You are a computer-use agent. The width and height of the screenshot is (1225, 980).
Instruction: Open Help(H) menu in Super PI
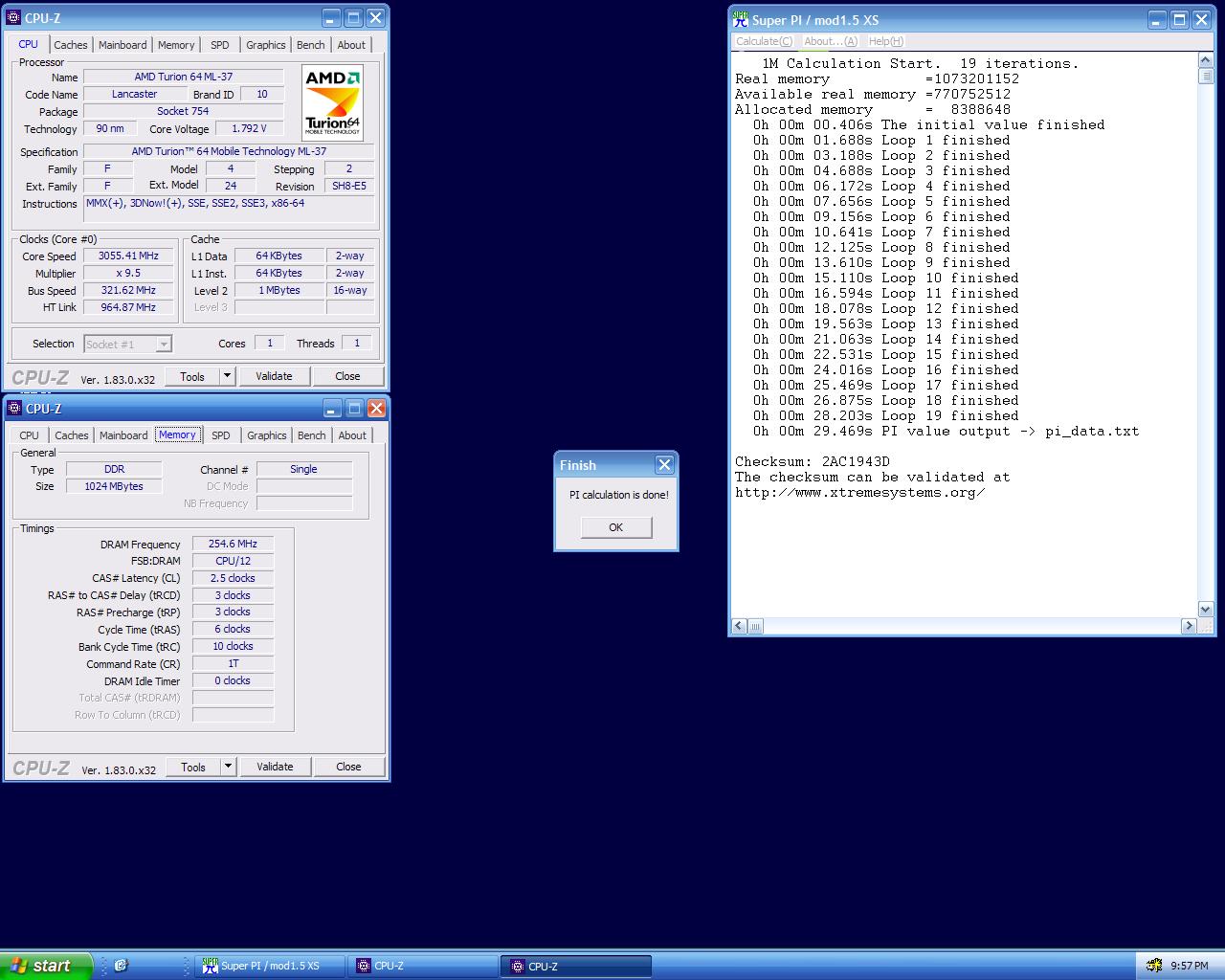coord(885,41)
